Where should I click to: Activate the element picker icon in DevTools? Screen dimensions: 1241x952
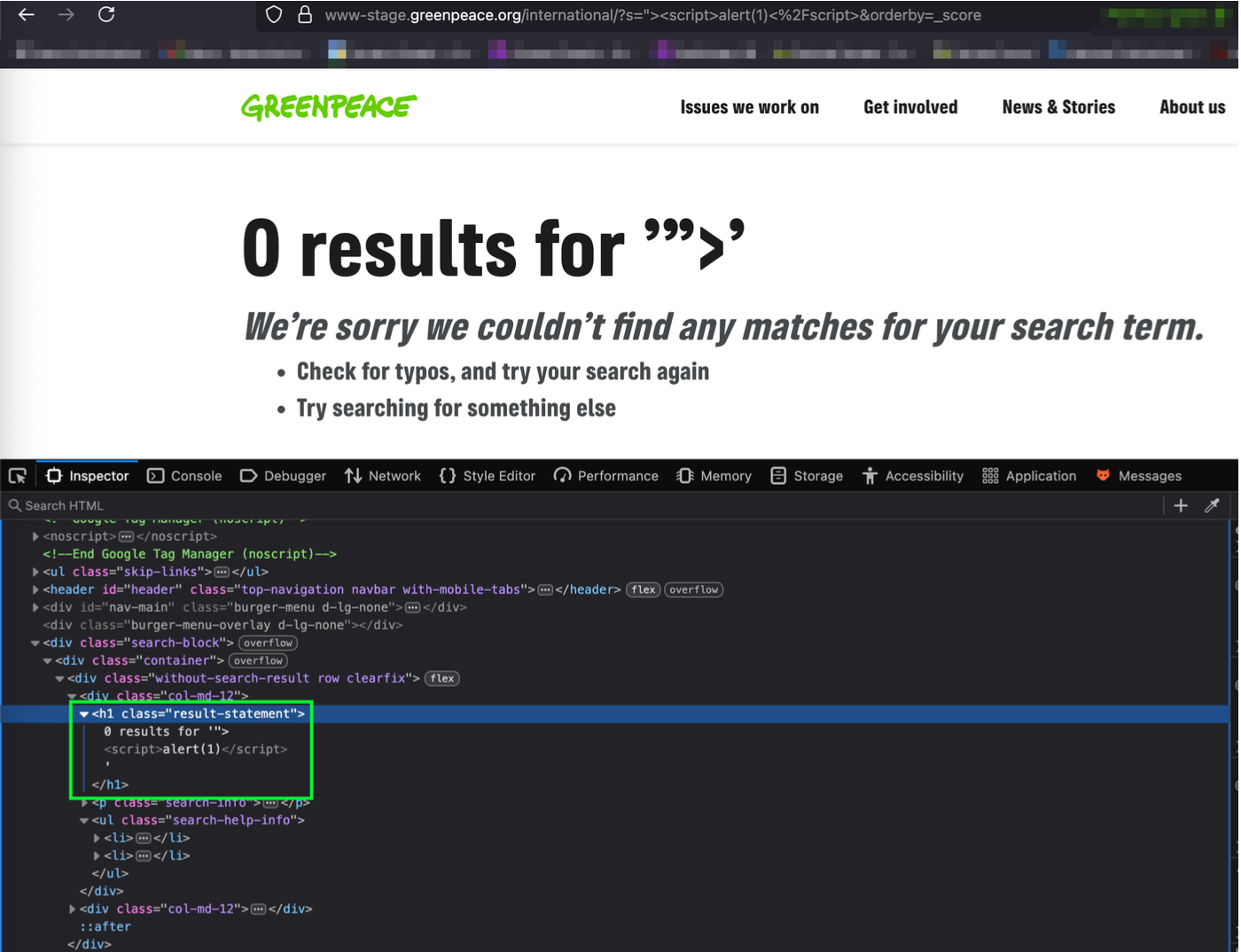tap(18, 476)
